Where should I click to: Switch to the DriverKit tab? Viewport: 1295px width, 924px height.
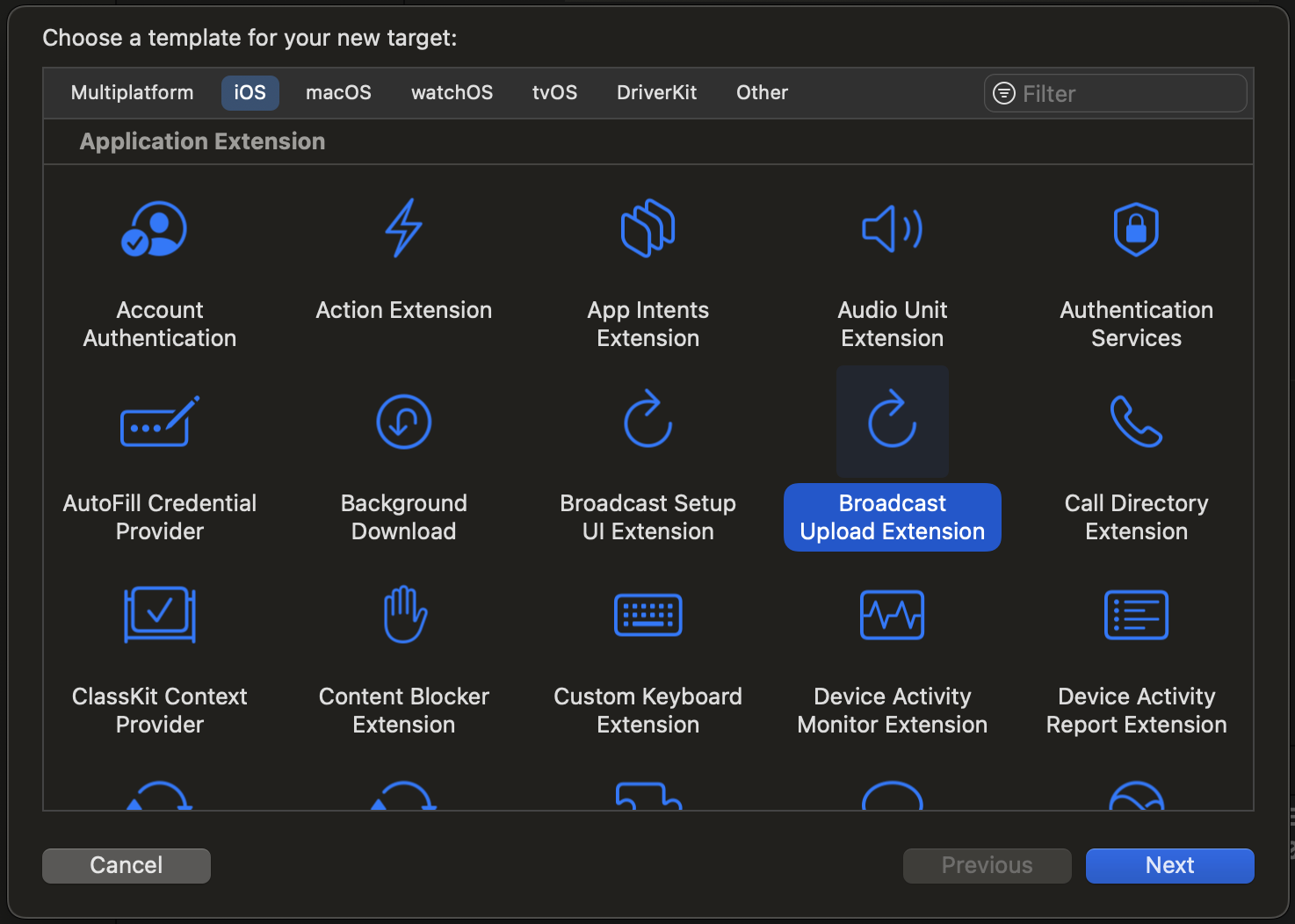[656, 92]
